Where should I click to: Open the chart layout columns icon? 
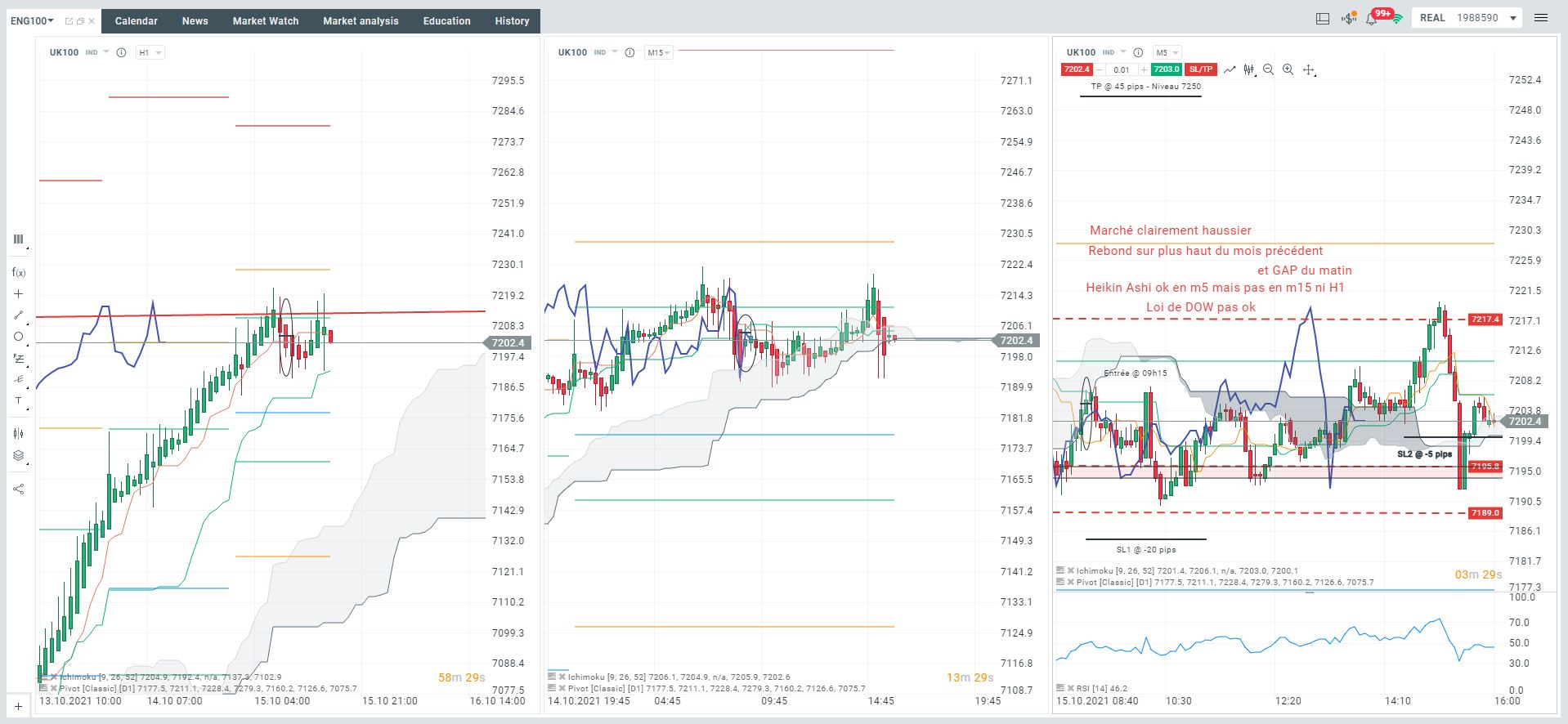pos(18,239)
